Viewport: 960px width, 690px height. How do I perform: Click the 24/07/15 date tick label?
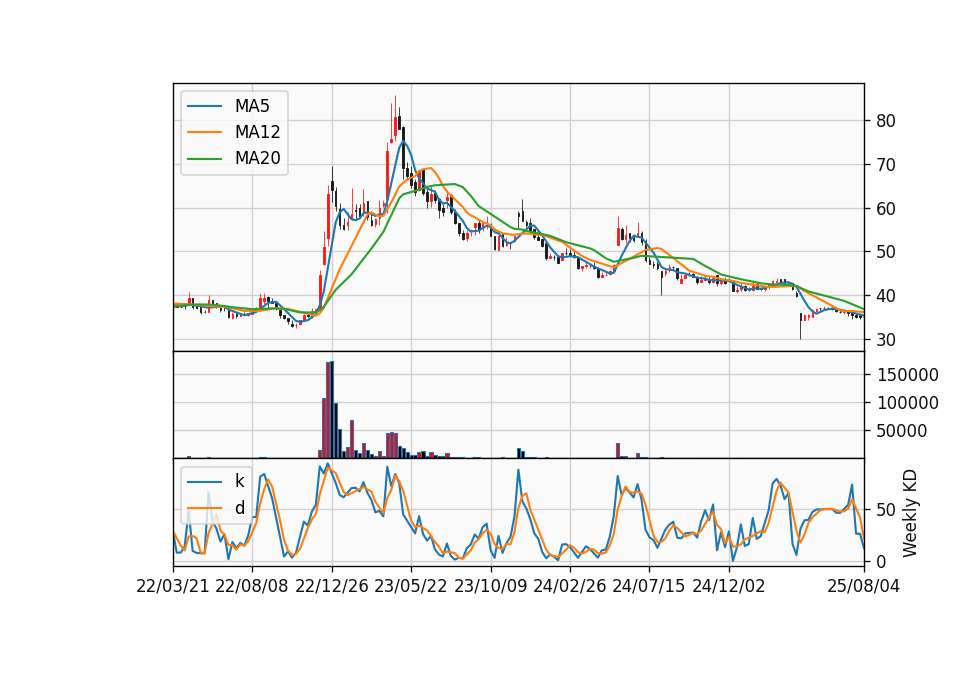click(x=649, y=587)
